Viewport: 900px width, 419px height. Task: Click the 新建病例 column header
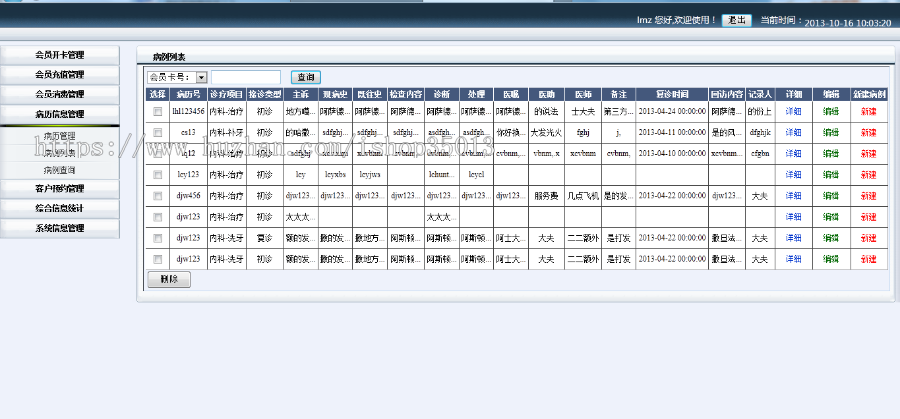click(869, 94)
